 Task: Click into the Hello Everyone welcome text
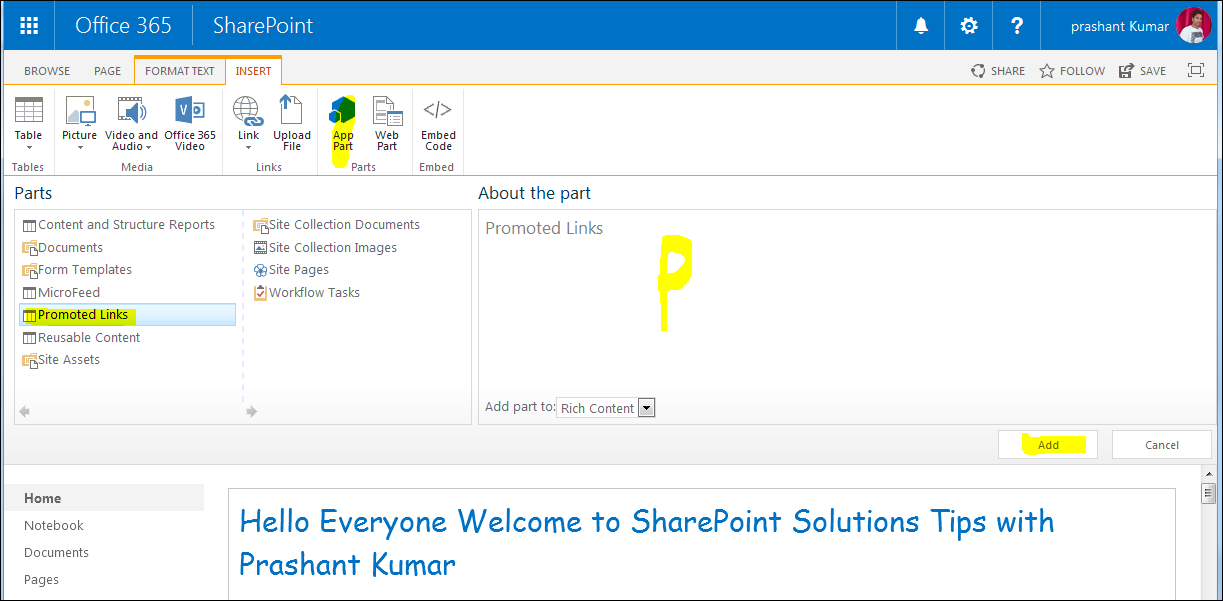click(x=646, y=543)
